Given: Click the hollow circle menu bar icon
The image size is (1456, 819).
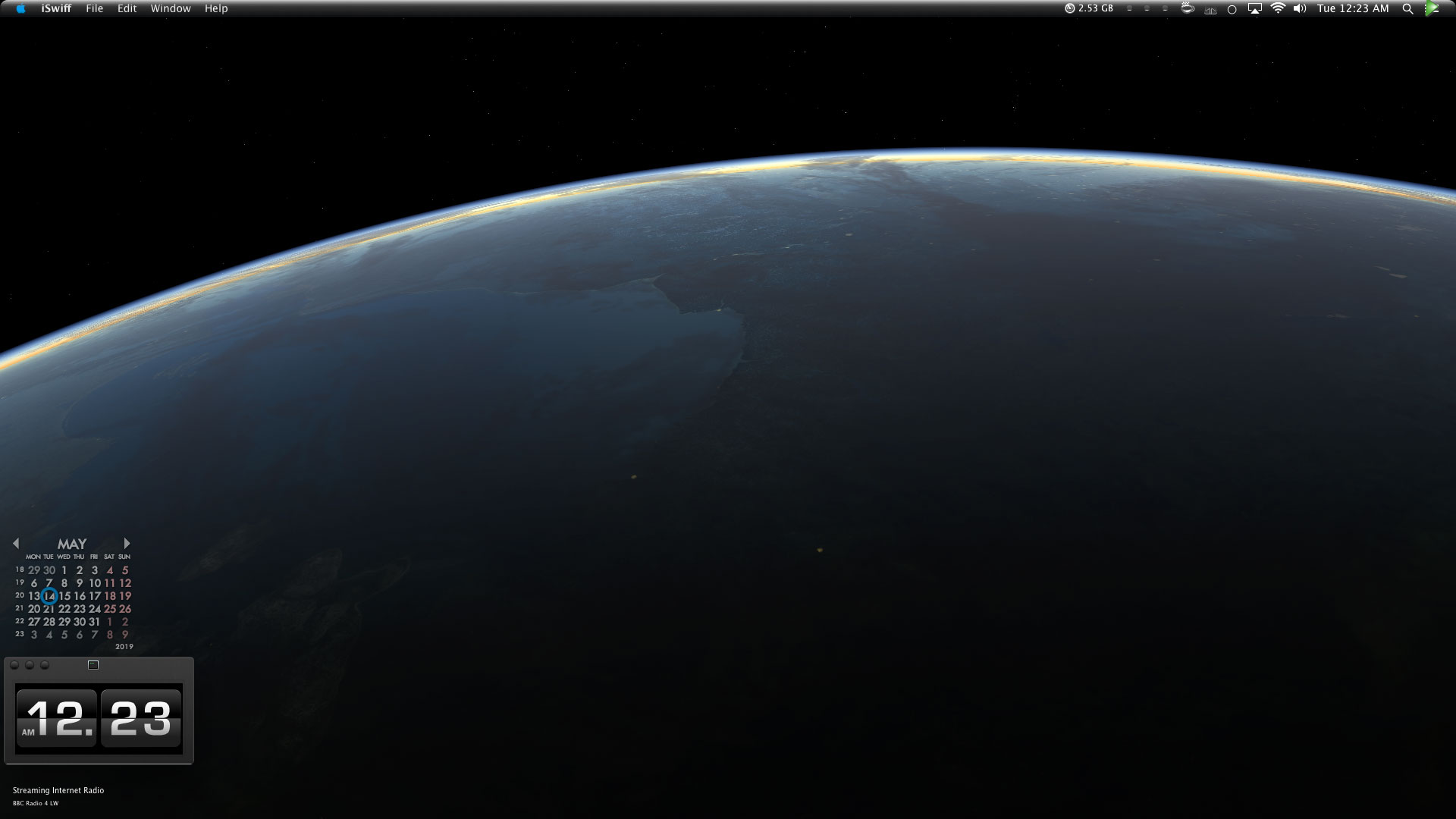Looking at the screenshot, I should click(1232, 9).
